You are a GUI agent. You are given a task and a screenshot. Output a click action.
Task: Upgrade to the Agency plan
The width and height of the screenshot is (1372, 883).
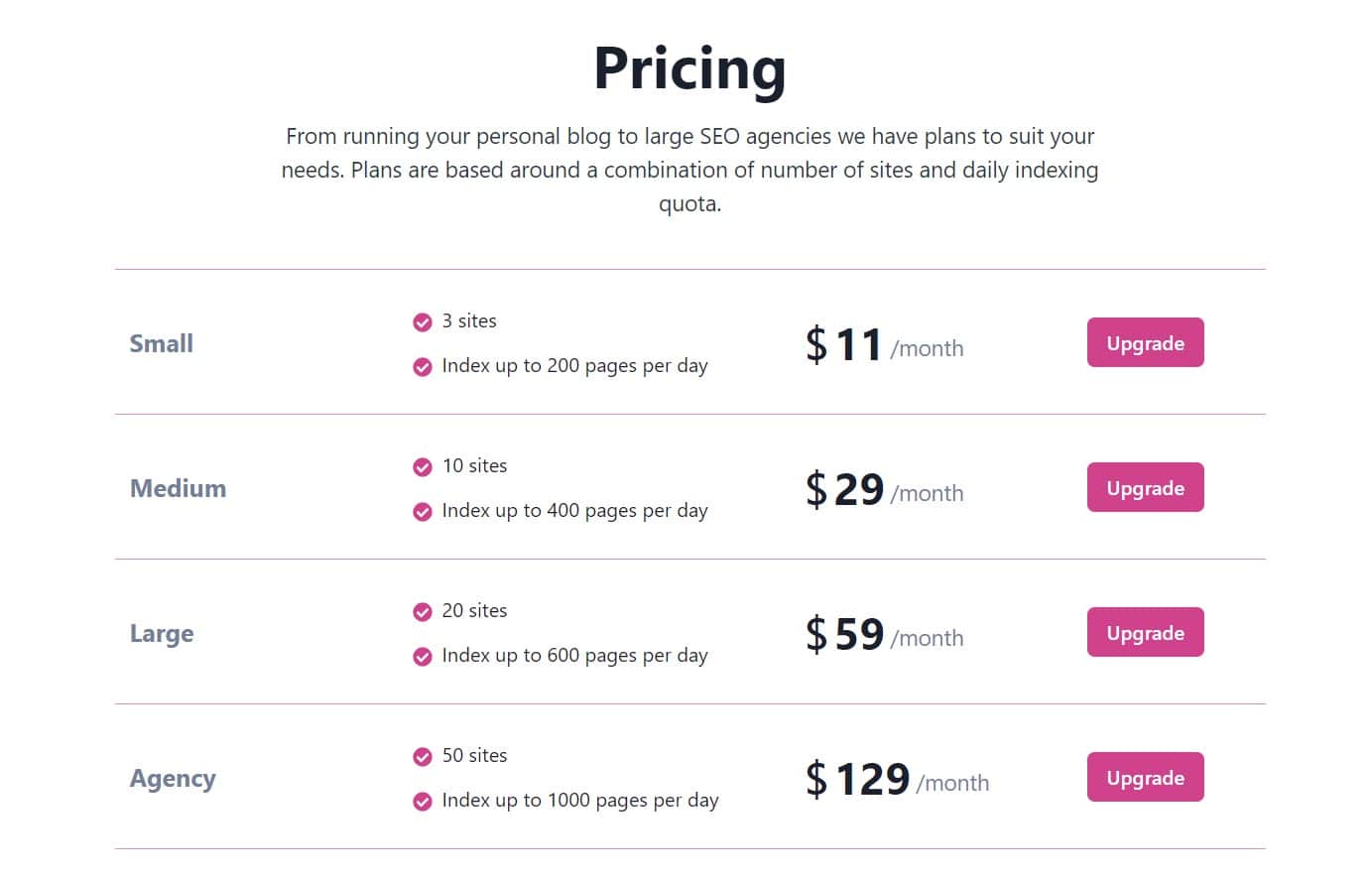pos(1145,777)
